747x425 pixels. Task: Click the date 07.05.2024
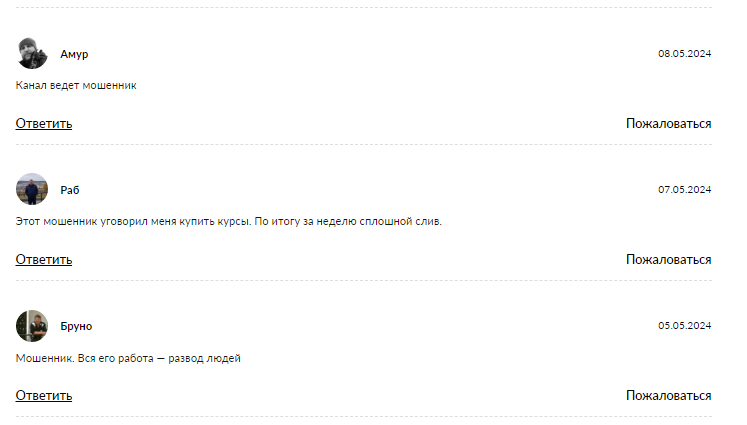(684, 190)
